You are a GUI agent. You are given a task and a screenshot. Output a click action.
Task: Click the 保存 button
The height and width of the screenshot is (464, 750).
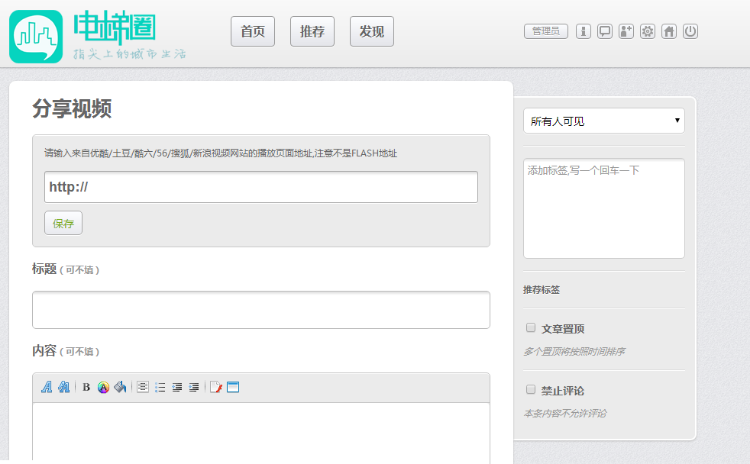(x=63, y=223)
